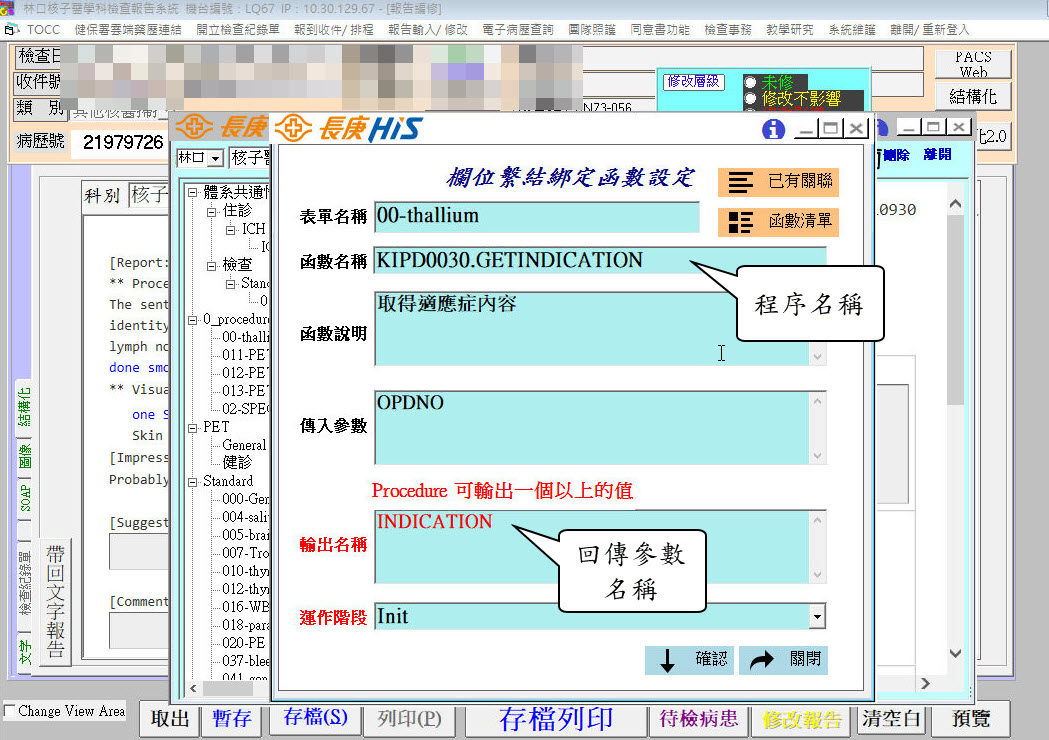Click the function description scrollbar down arrow

click(817, 356)
